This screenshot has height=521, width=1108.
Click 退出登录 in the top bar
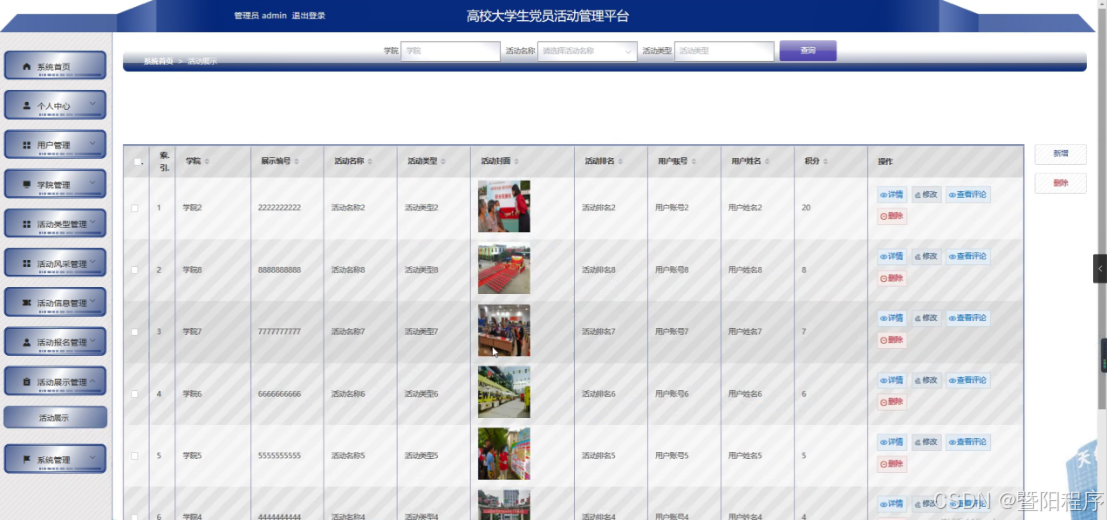point(309,16)
